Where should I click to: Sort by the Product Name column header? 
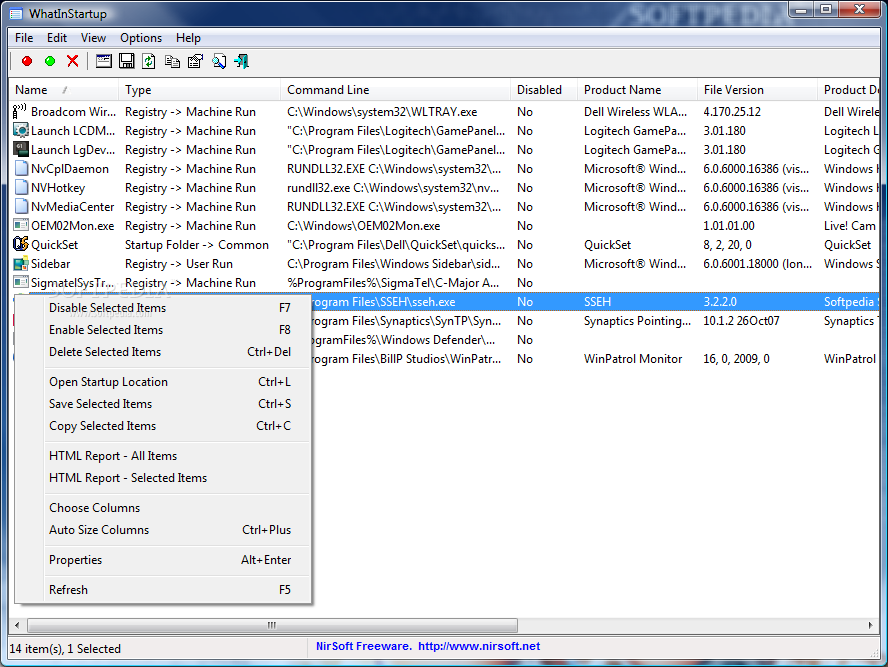(638, 90)
